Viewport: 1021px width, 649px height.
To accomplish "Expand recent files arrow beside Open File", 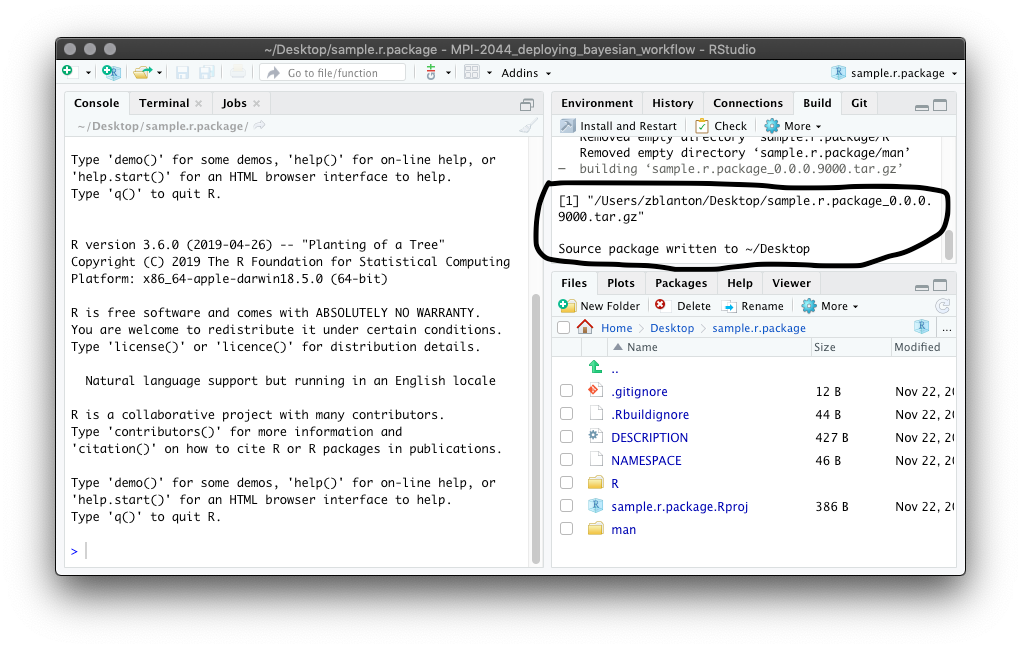I will [160, 73].
